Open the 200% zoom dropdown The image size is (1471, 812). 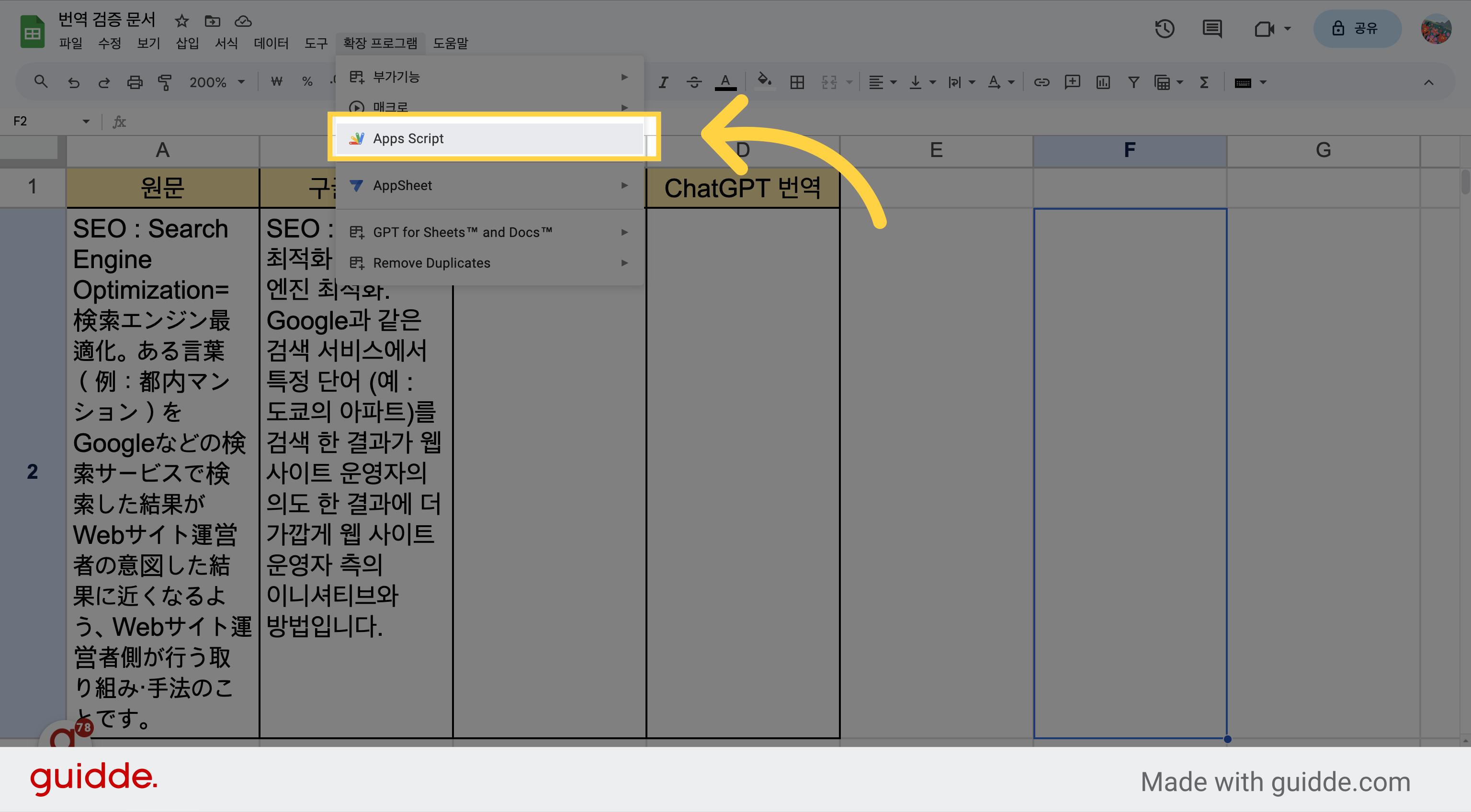tap(217, 82)
